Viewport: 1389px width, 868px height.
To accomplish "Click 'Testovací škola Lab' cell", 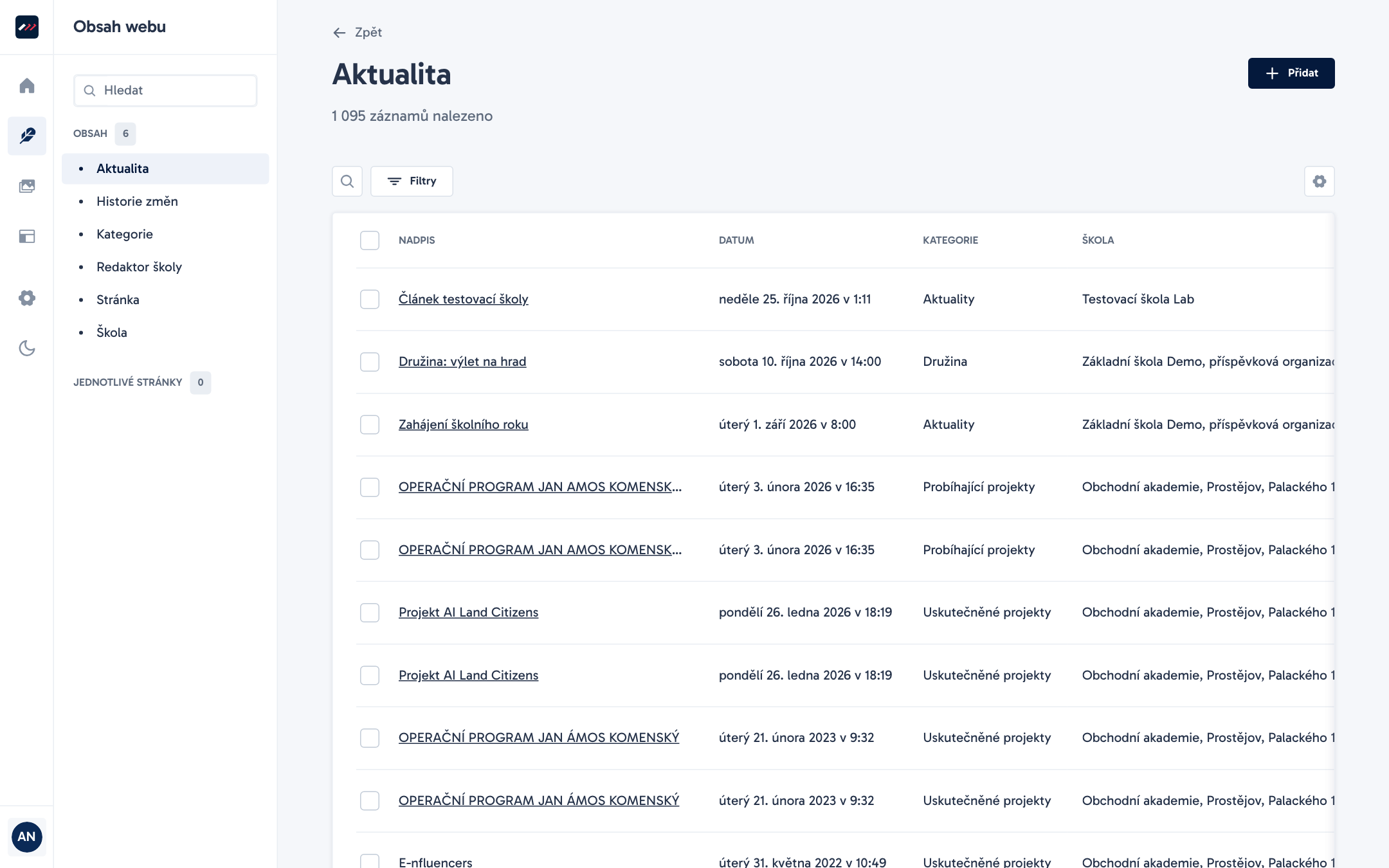I will pos(1138,299).
